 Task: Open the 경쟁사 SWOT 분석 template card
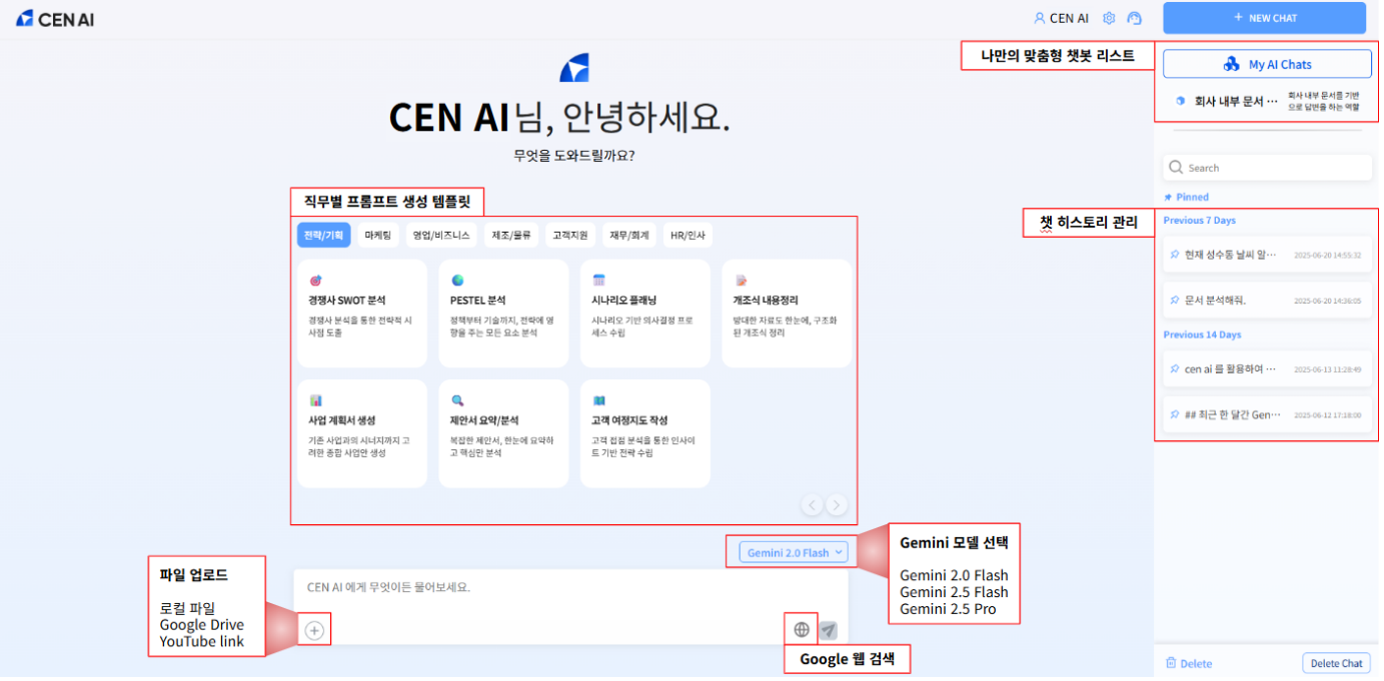[x=362, y=314]
